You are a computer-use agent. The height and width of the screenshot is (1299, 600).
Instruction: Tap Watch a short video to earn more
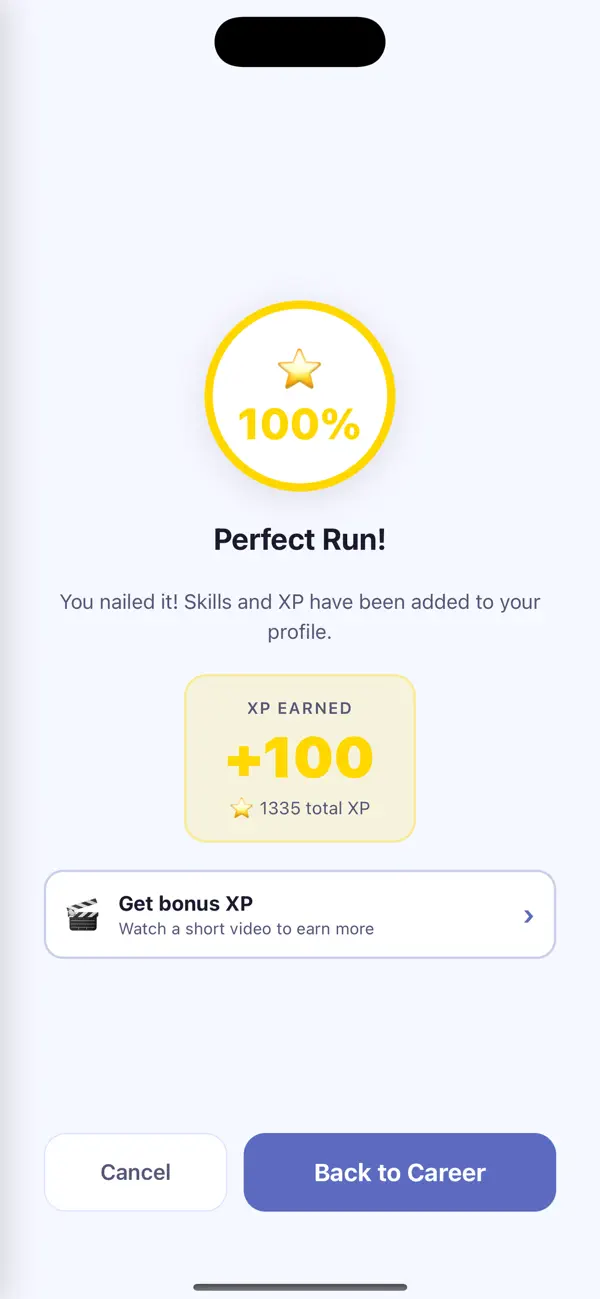[x=246, y=929]
